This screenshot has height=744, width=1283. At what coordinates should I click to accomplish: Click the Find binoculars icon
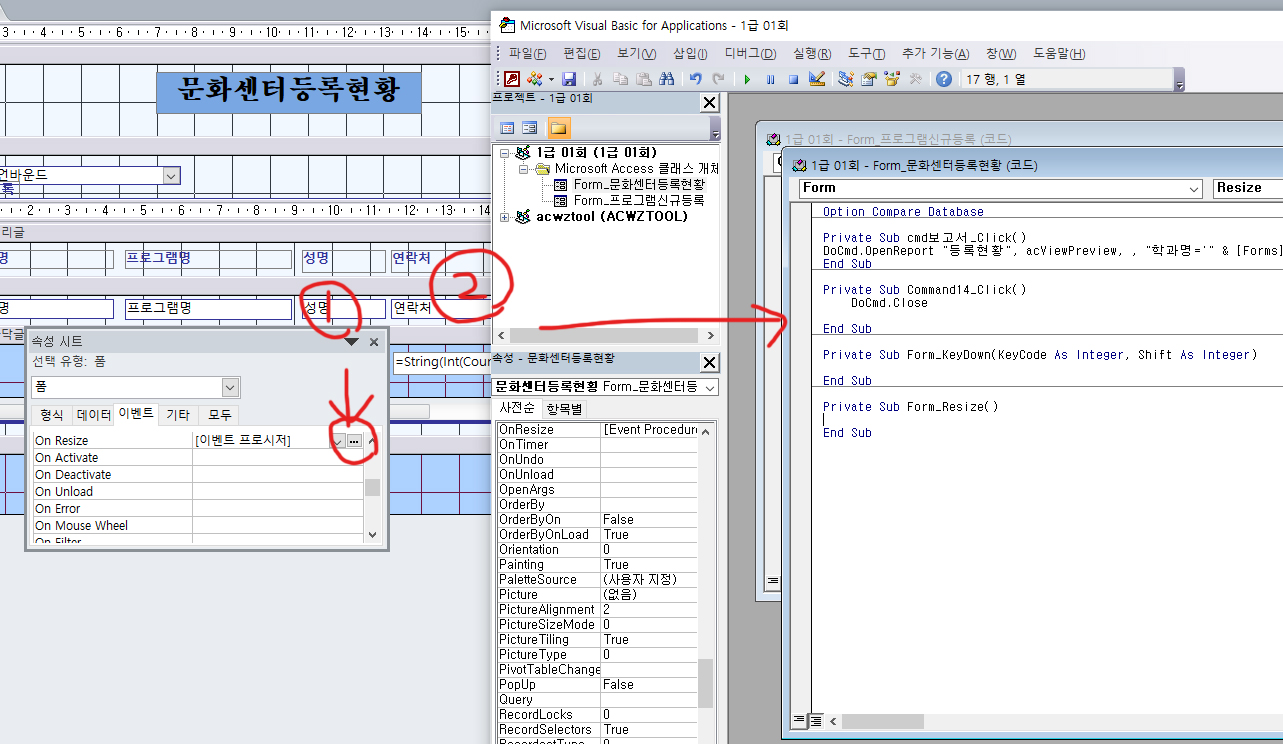tap(666, 79)
